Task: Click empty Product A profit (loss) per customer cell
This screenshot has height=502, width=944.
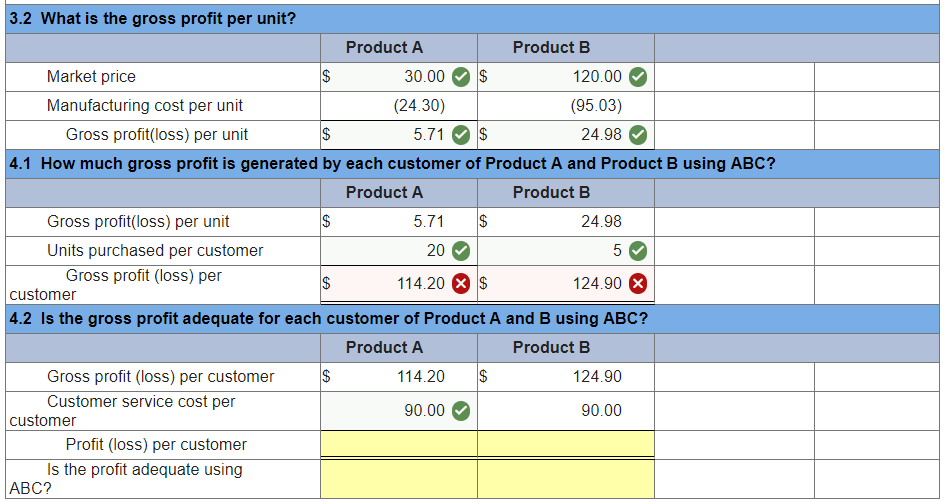Action: pyautogui.click(x=399, y=445)
